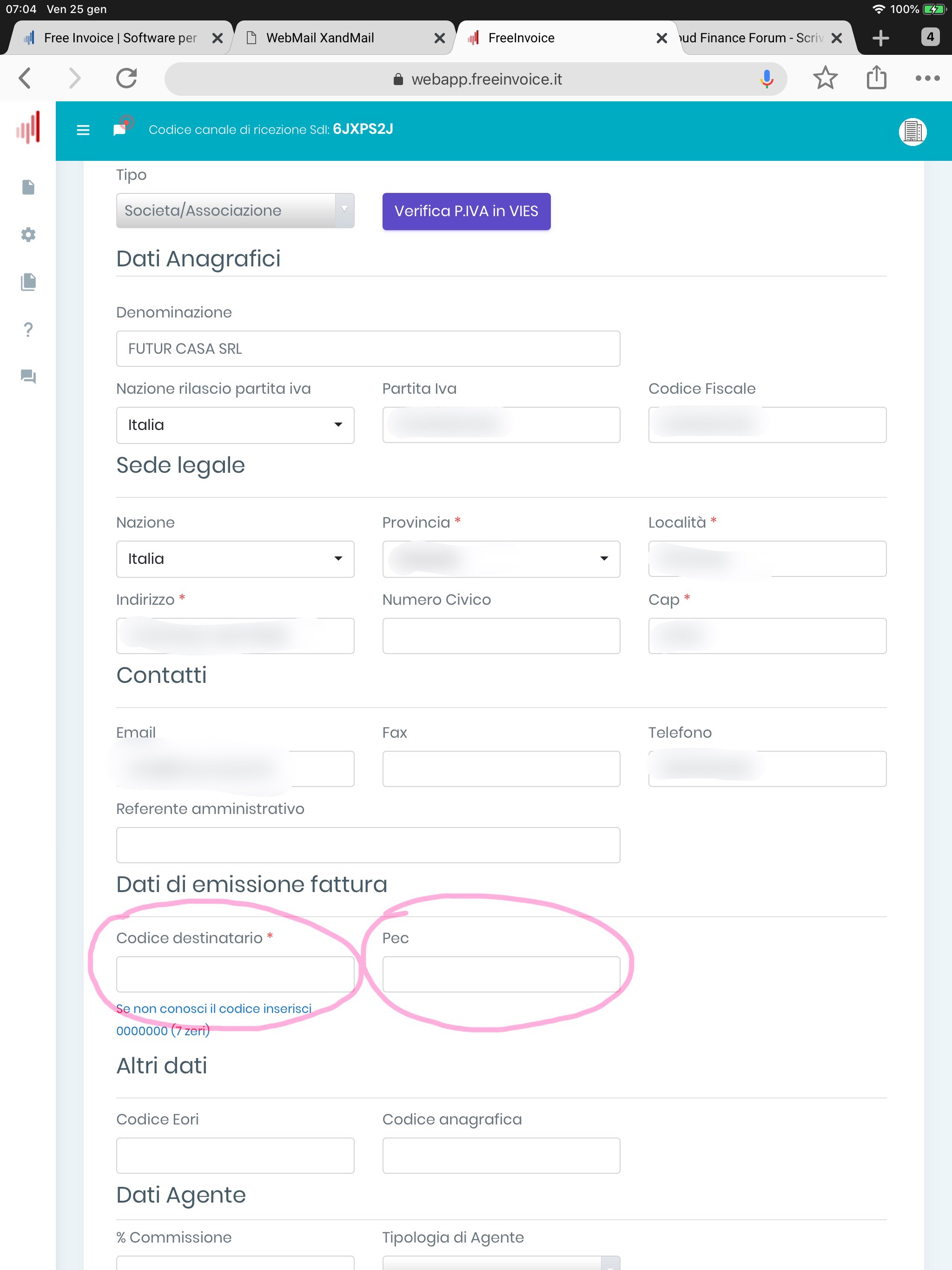Open the hamburger menu in the teal header

[83, 130]
